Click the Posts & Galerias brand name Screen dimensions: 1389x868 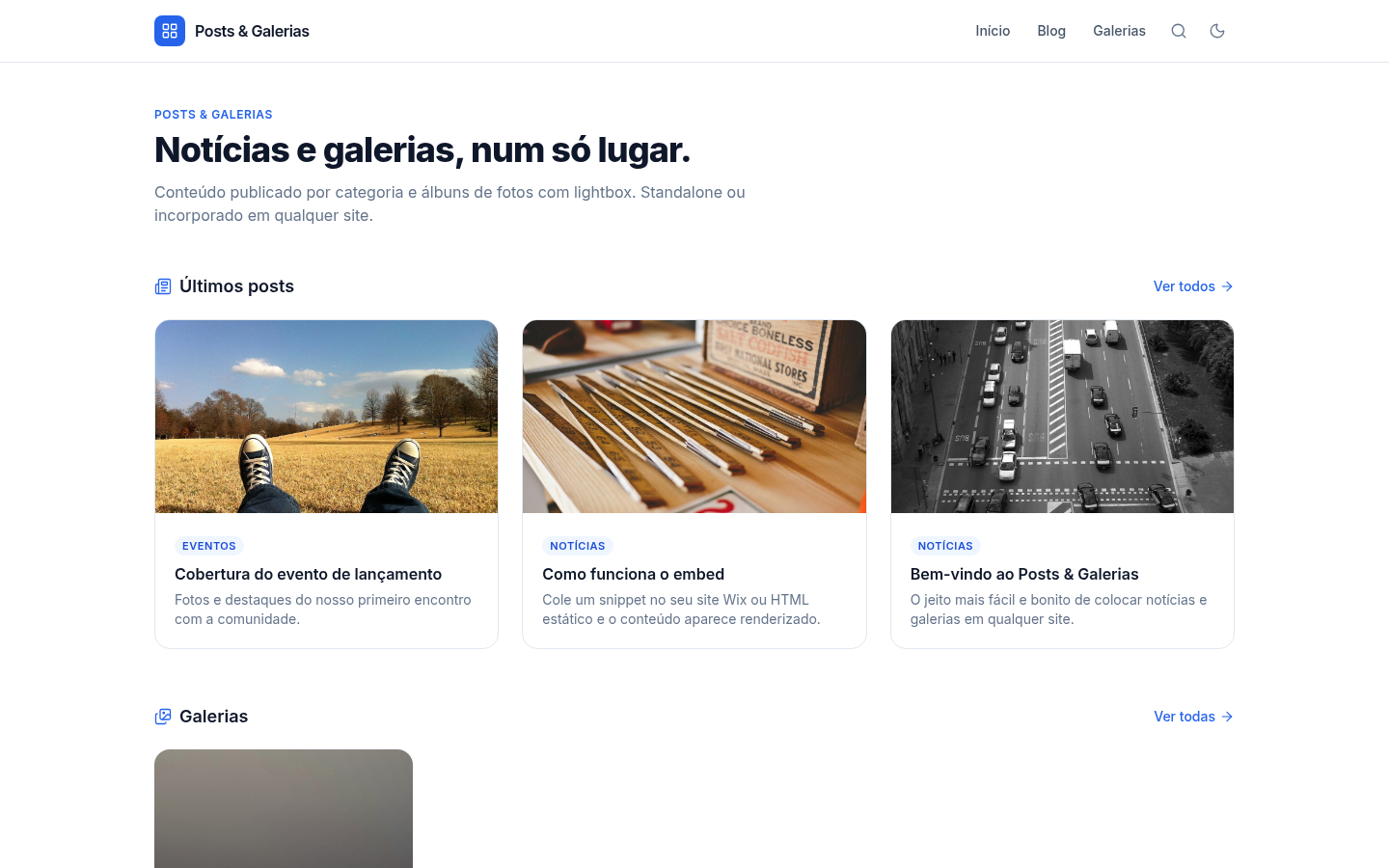click(x=252, y=31)
